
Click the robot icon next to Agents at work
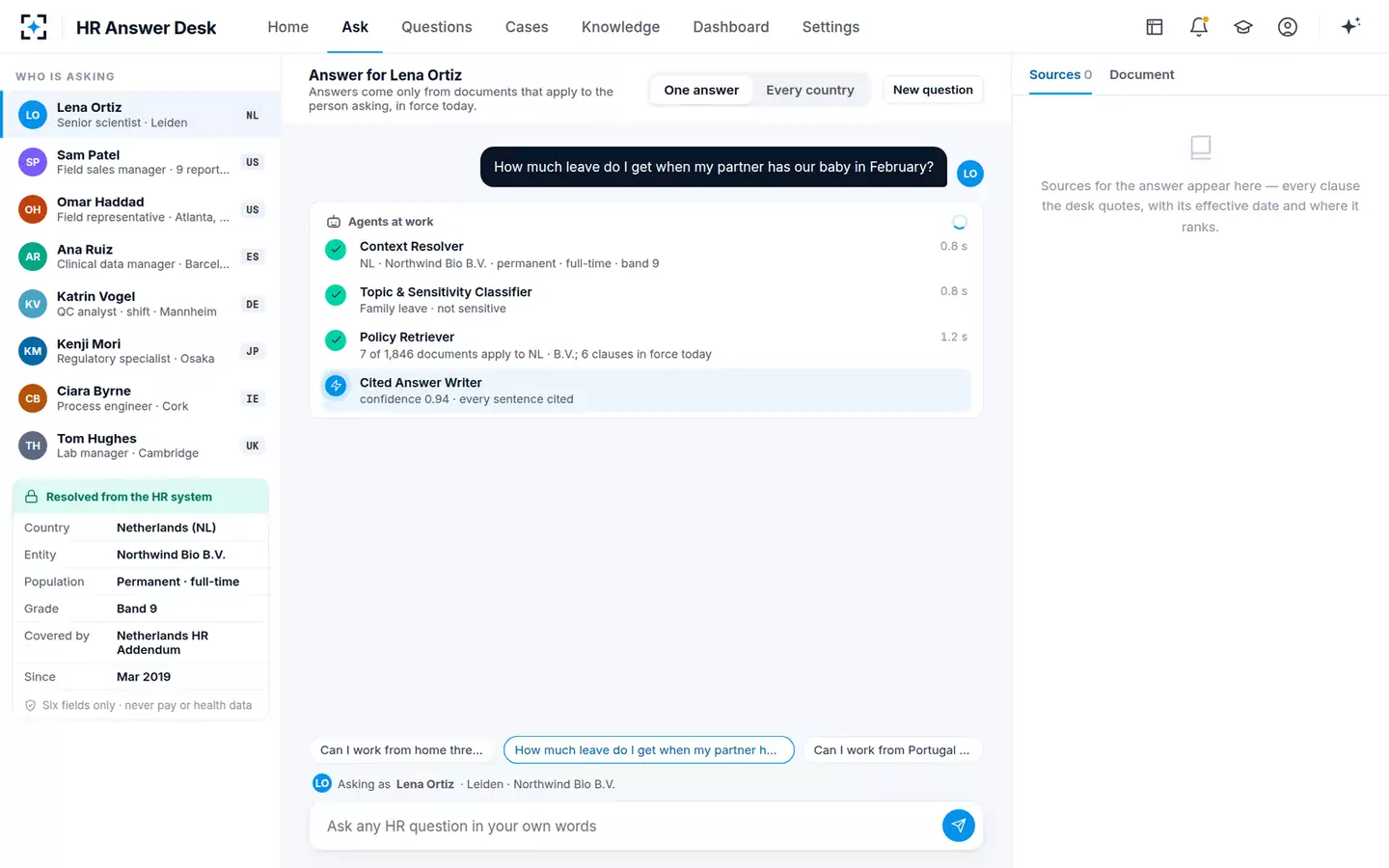[x=334, y=222]
